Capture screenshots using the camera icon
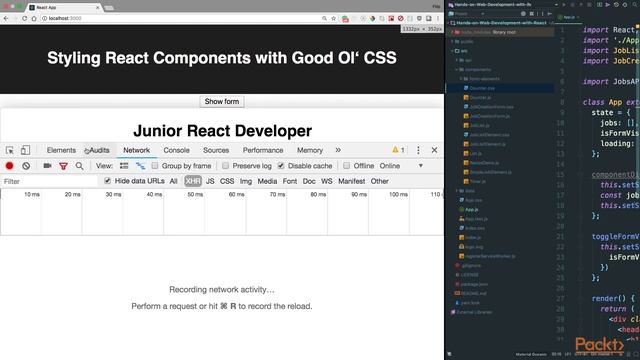 click(47, 166)
